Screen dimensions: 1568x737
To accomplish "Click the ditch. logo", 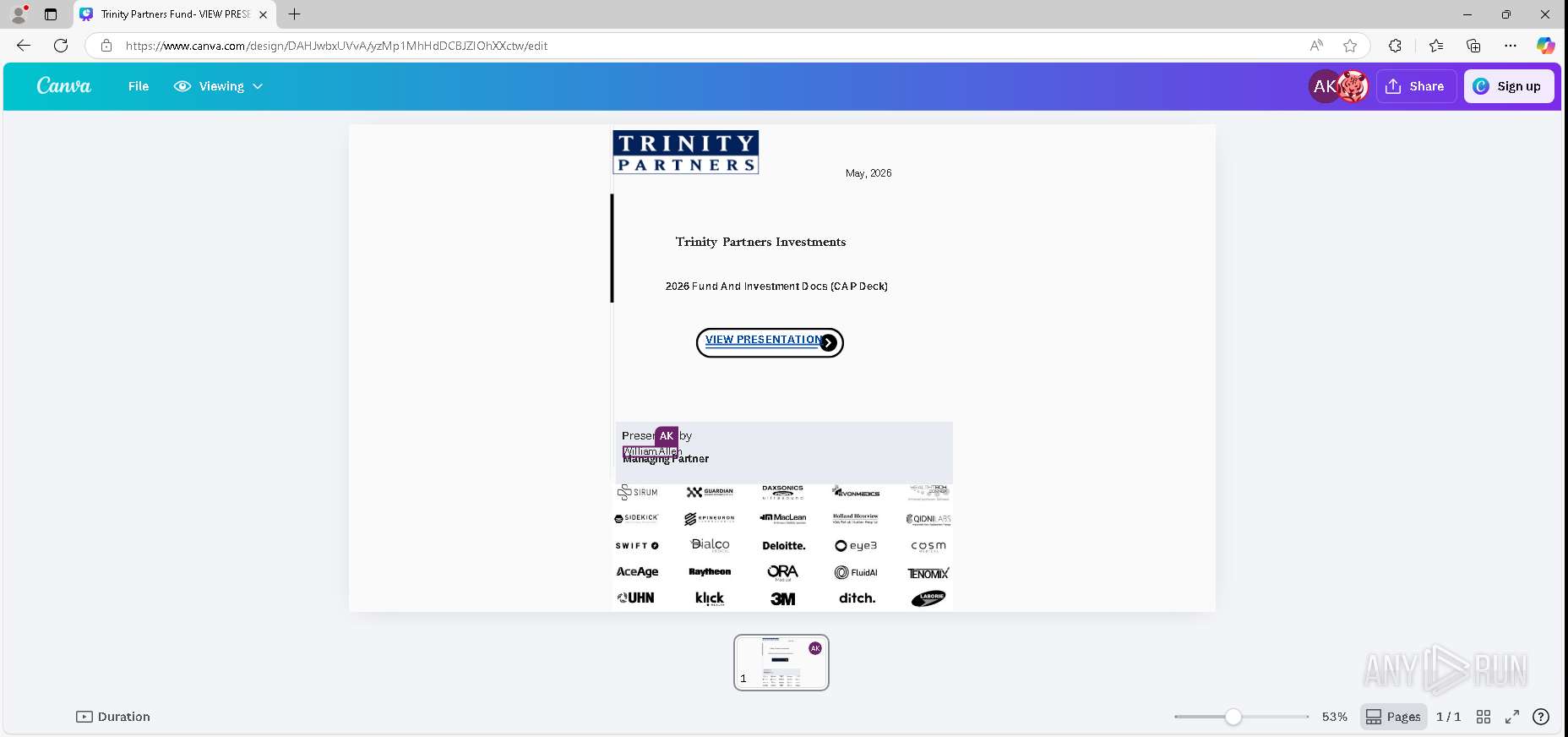I will pos(857,598).
